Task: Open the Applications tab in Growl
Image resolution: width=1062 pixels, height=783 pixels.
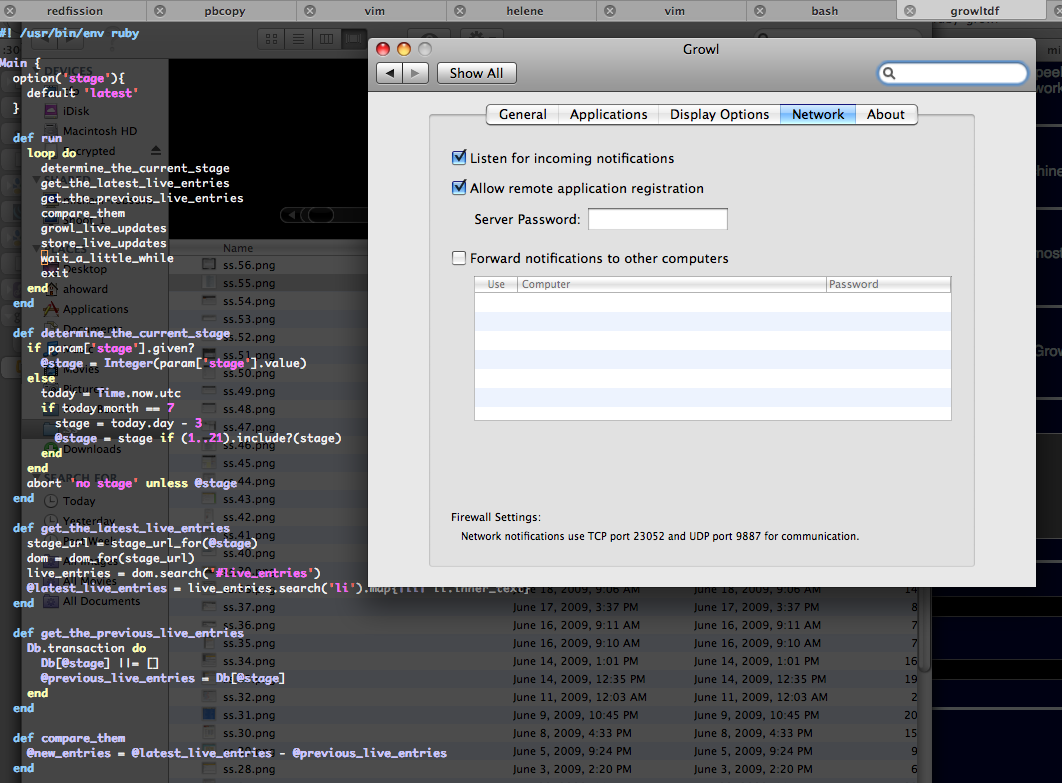Action: coord(608,114)
